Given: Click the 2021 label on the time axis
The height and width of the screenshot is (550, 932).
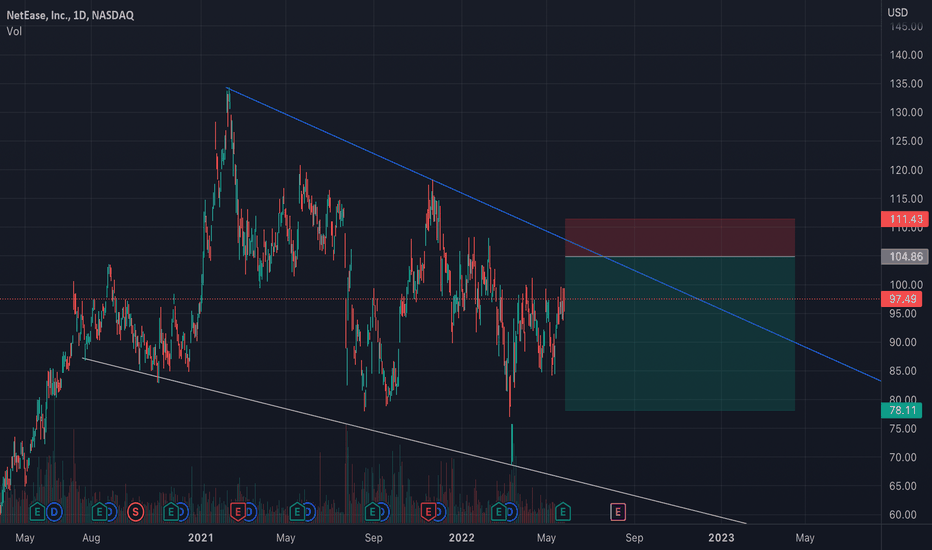Looking at the screenshot, I should (x=200, y=538).
